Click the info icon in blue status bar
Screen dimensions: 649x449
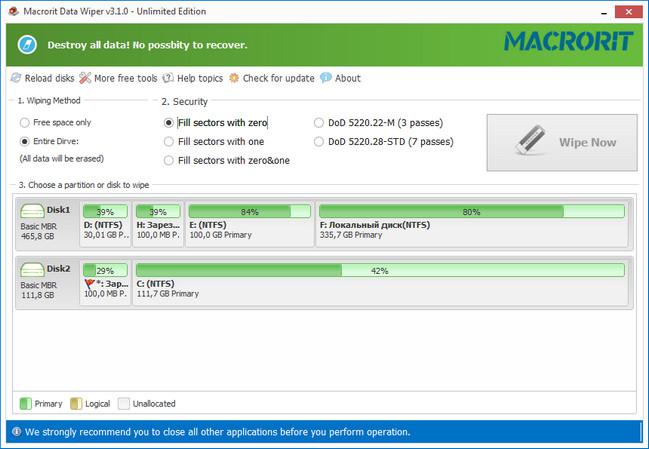(x=17, y=432)
